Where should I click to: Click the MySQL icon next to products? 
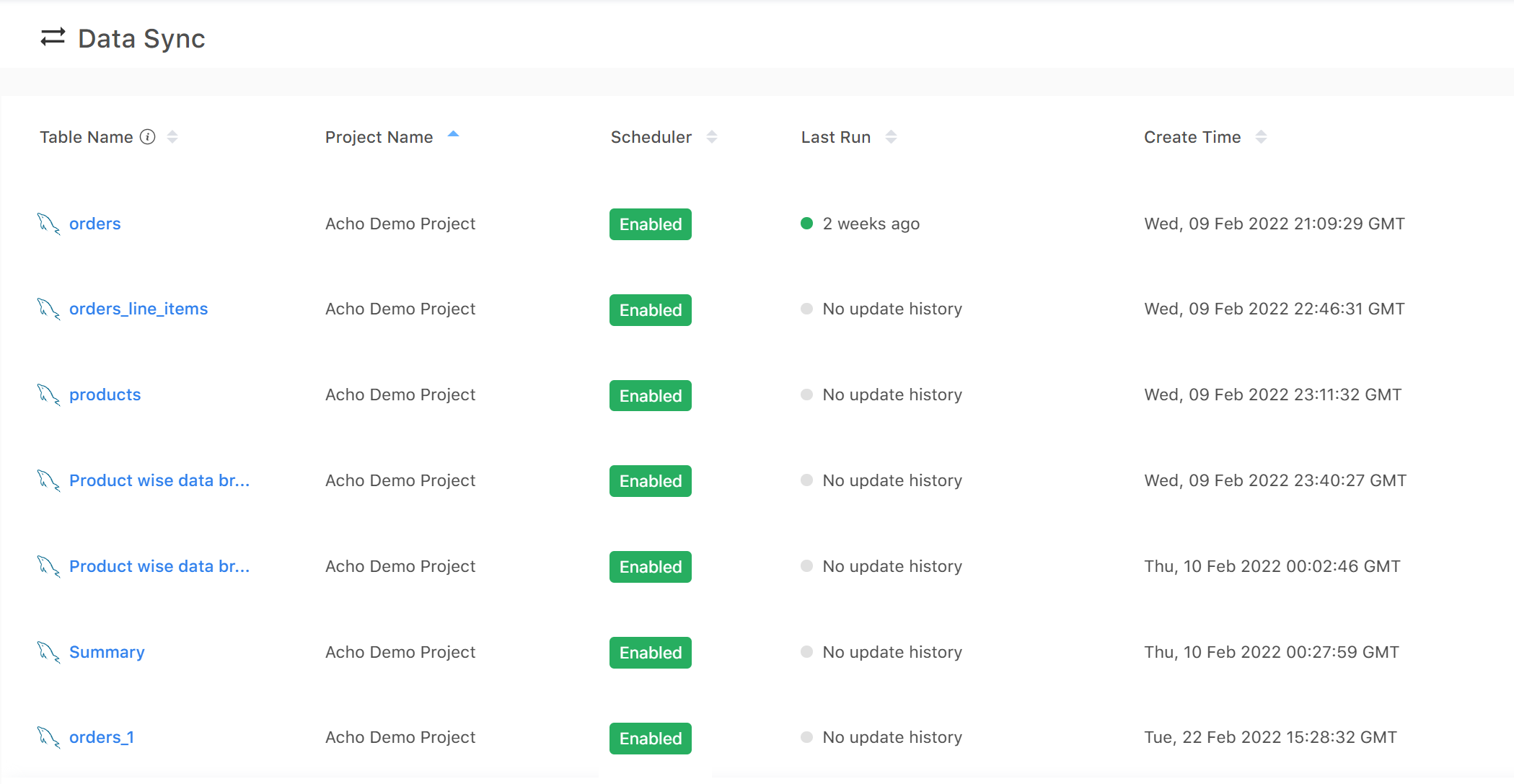[48, 395]
